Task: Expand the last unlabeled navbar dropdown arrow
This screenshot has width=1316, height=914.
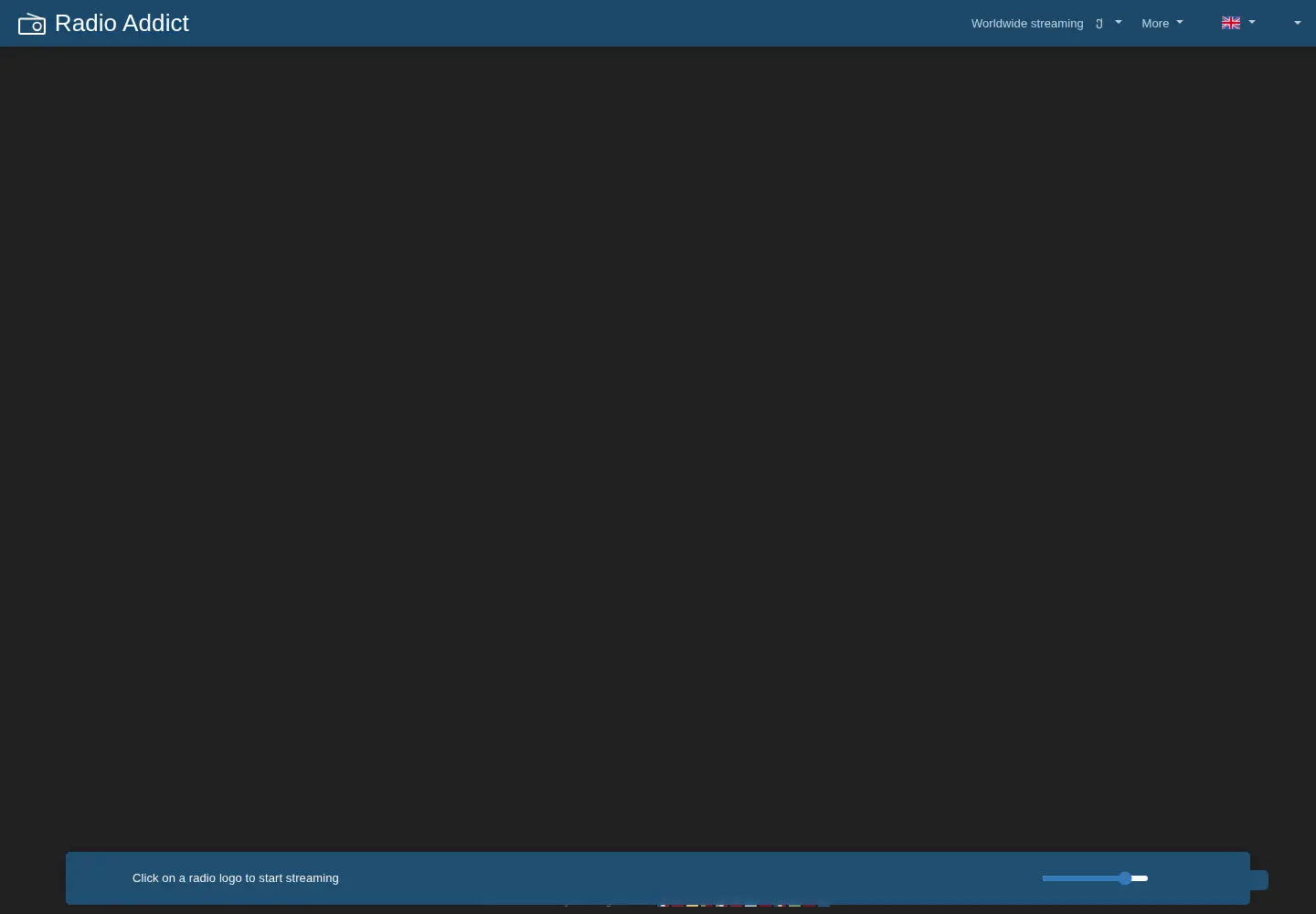Action: coord(1297,23)
